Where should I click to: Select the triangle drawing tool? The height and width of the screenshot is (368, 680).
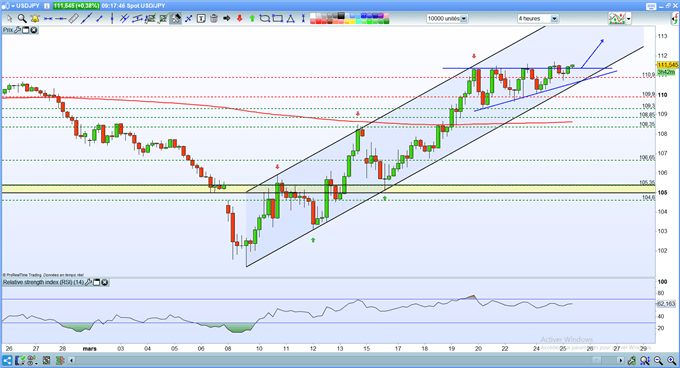point(290,19)
